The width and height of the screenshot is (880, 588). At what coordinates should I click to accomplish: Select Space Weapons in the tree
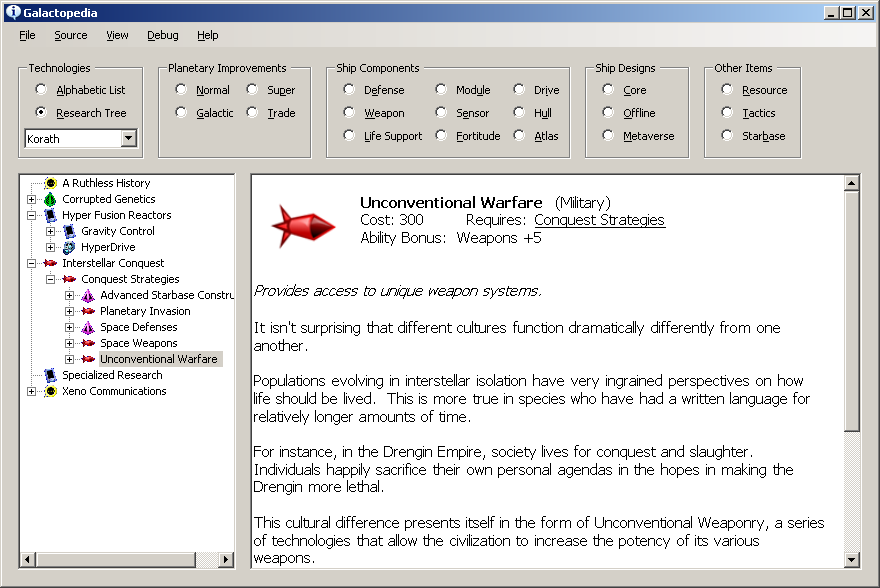point(139,343)
